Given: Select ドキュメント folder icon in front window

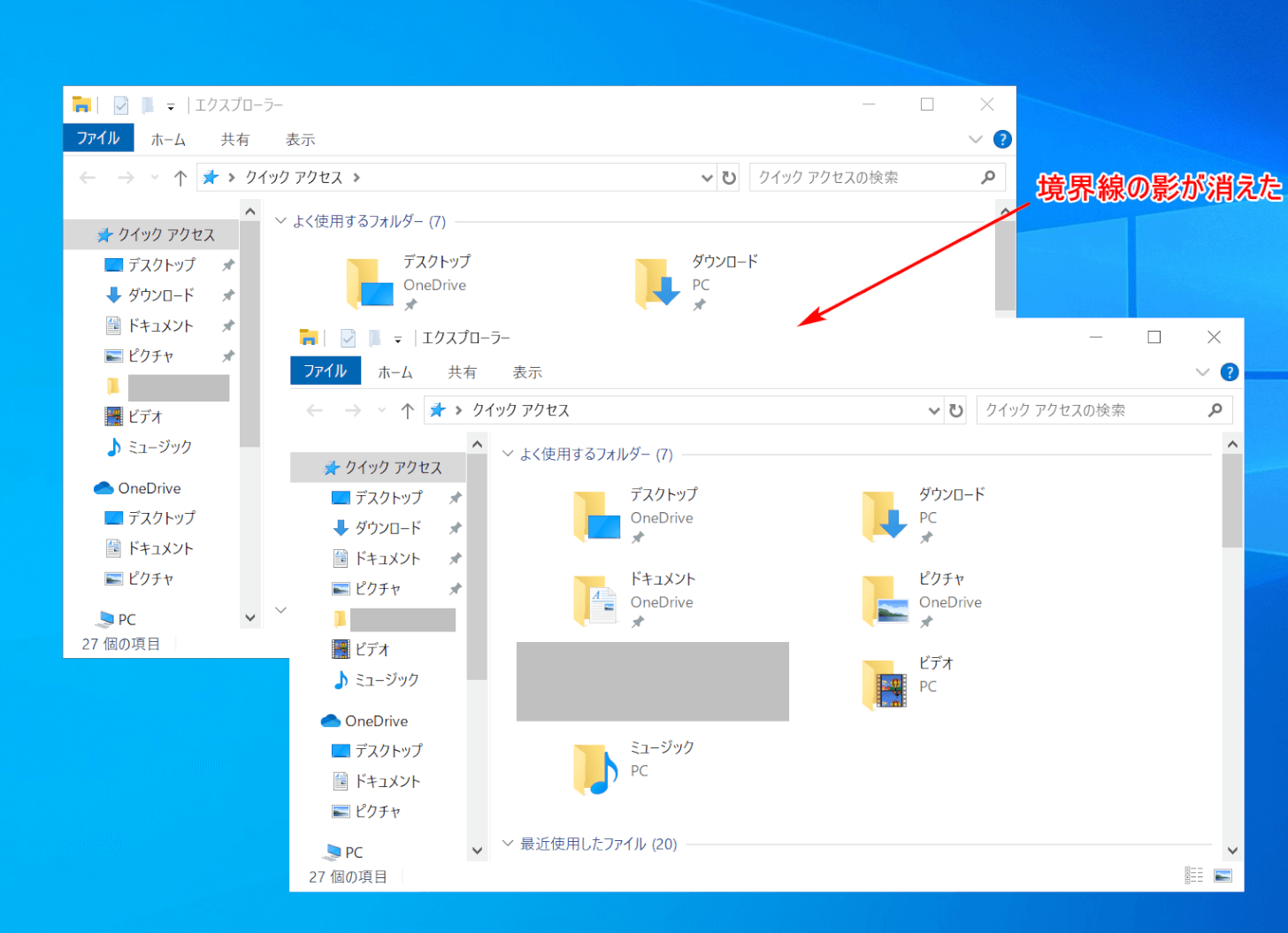Looking at the screenshot, I should click(595, 600).
